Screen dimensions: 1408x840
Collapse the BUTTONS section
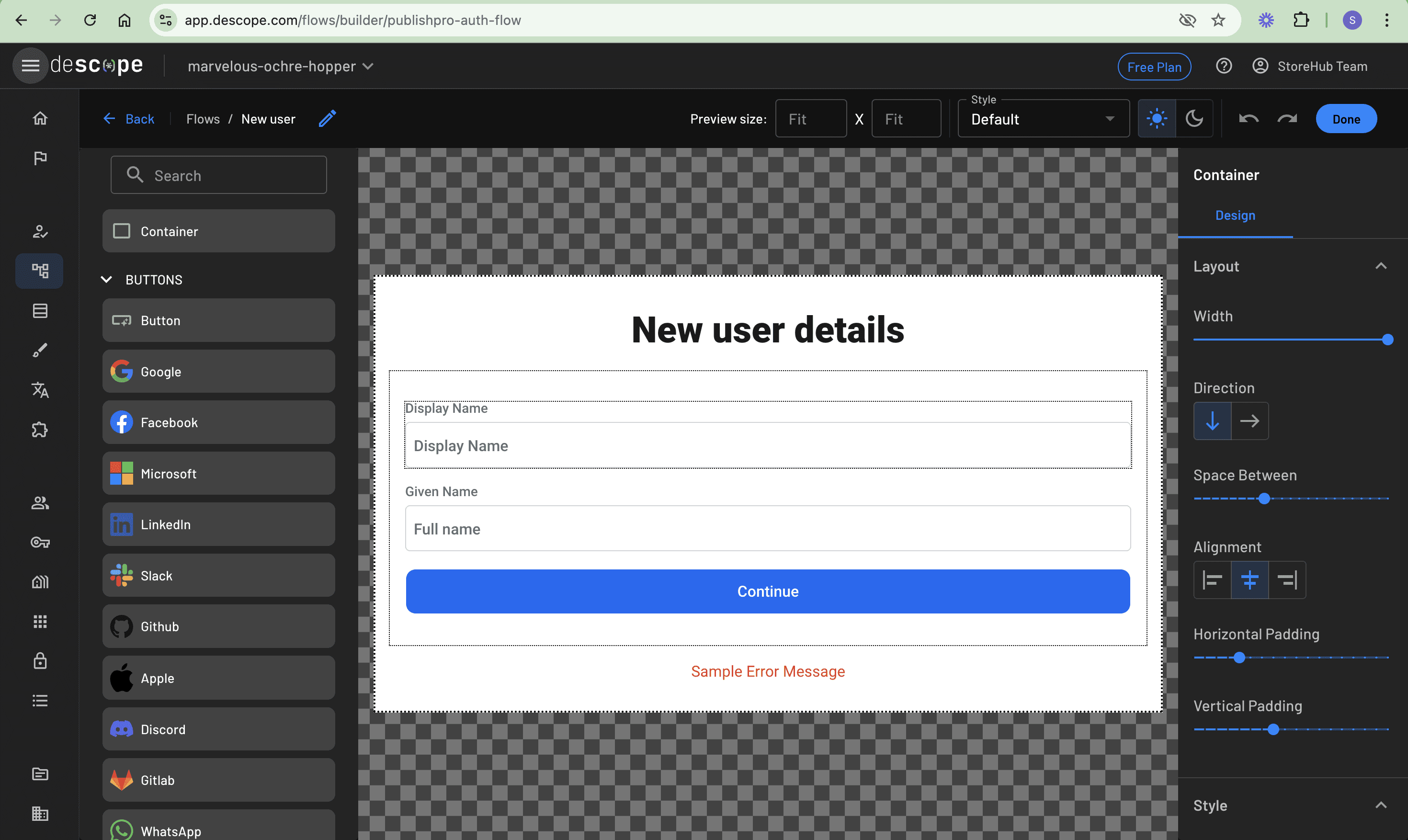(x=106, y=280)
